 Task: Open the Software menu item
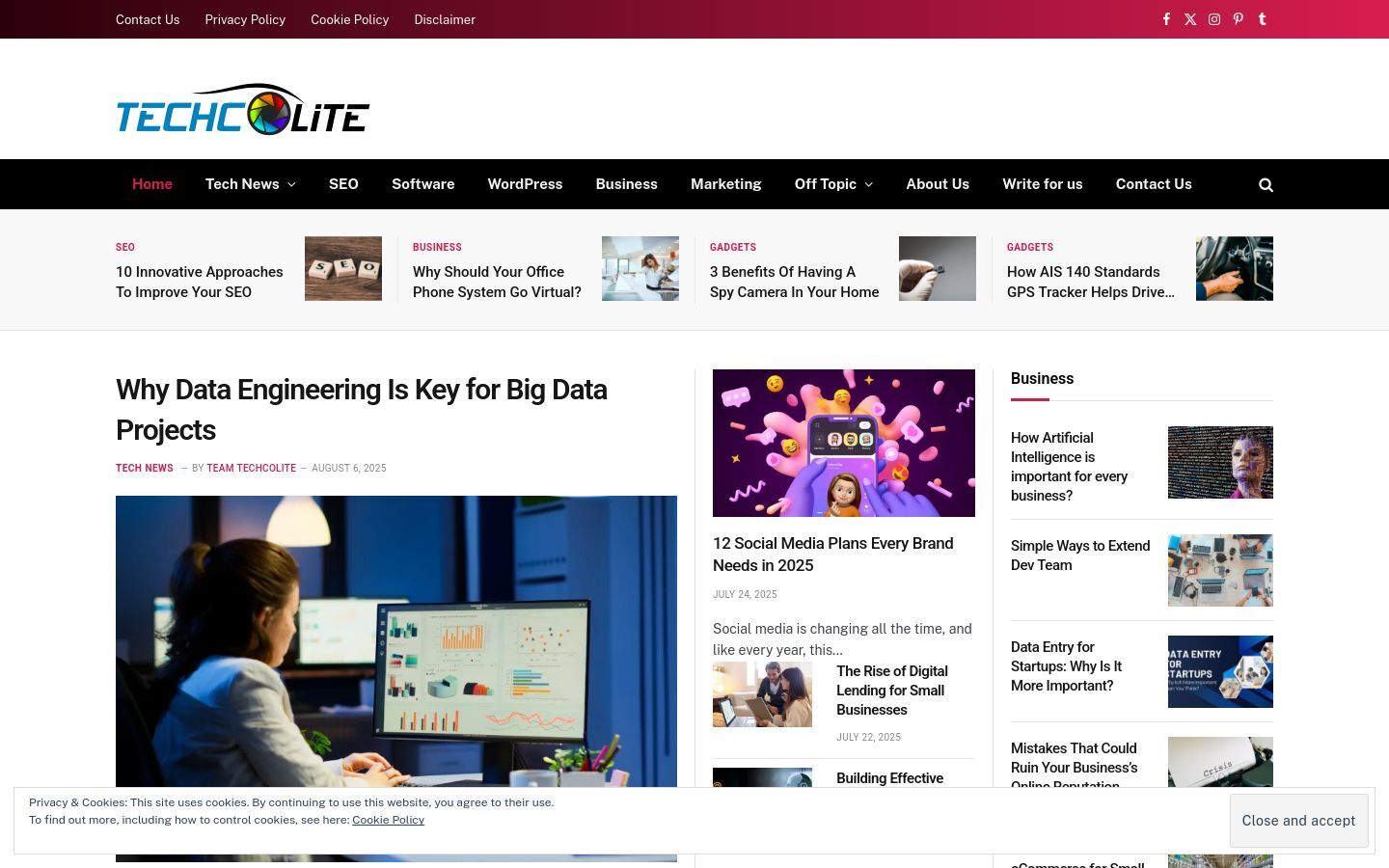click(423, 184)
